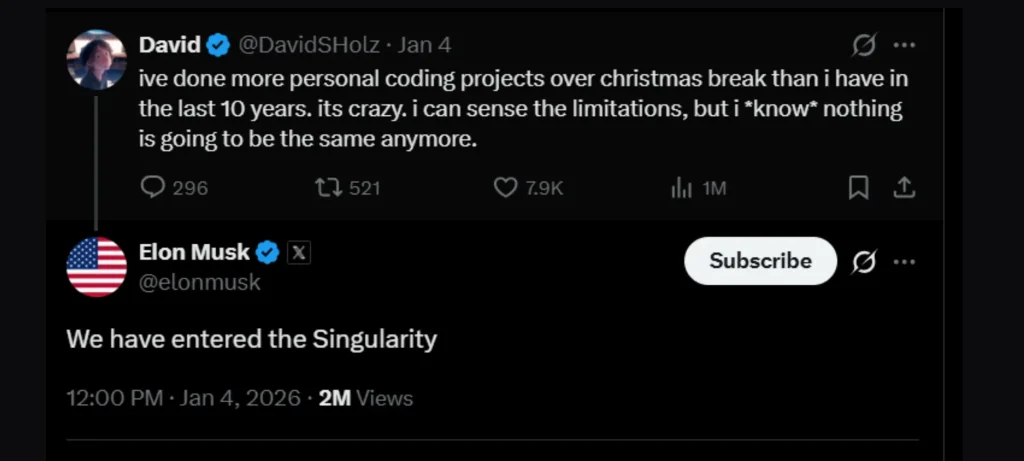Subscribe to Elon Musk

[760, 261]
